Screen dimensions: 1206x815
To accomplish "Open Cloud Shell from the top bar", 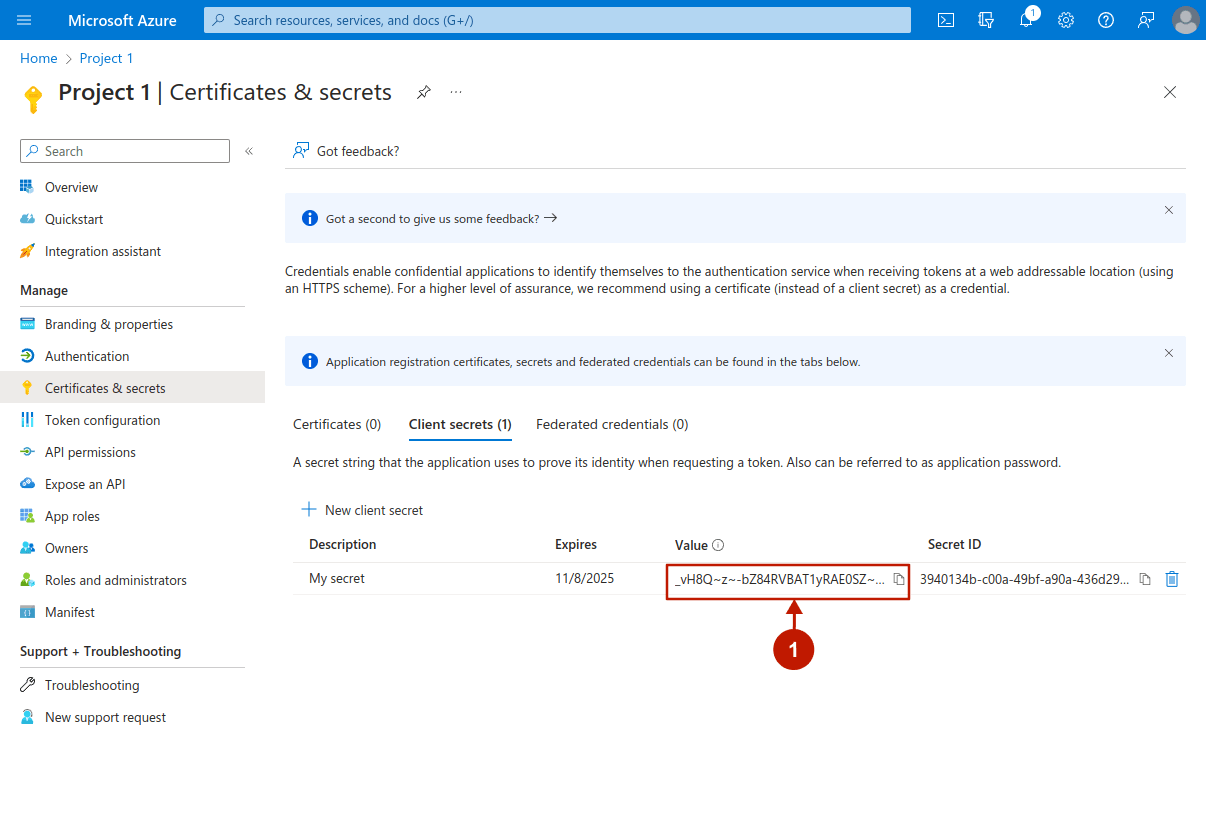I will click(945, 20).
